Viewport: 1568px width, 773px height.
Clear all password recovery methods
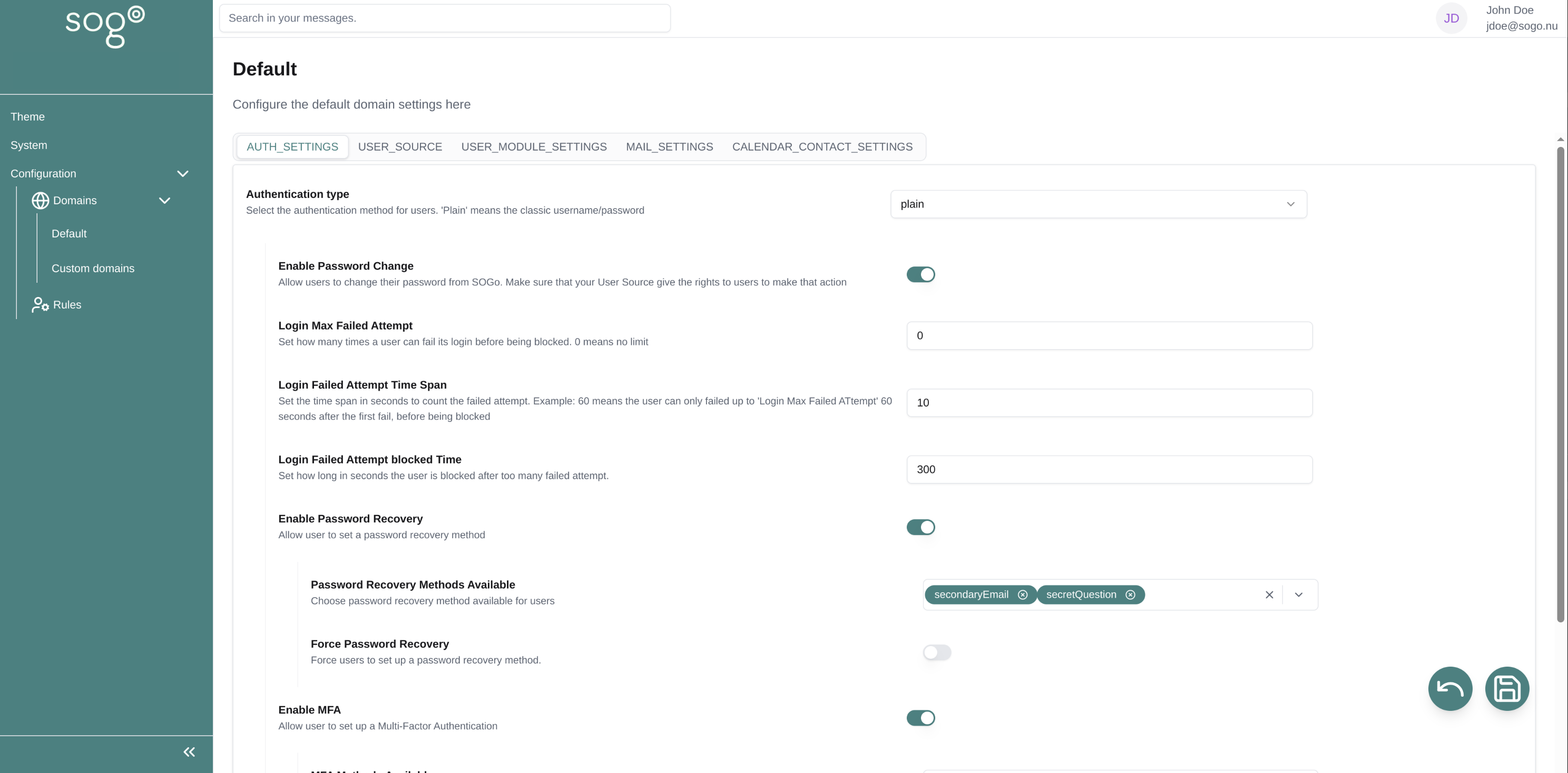coord(1269,595)
